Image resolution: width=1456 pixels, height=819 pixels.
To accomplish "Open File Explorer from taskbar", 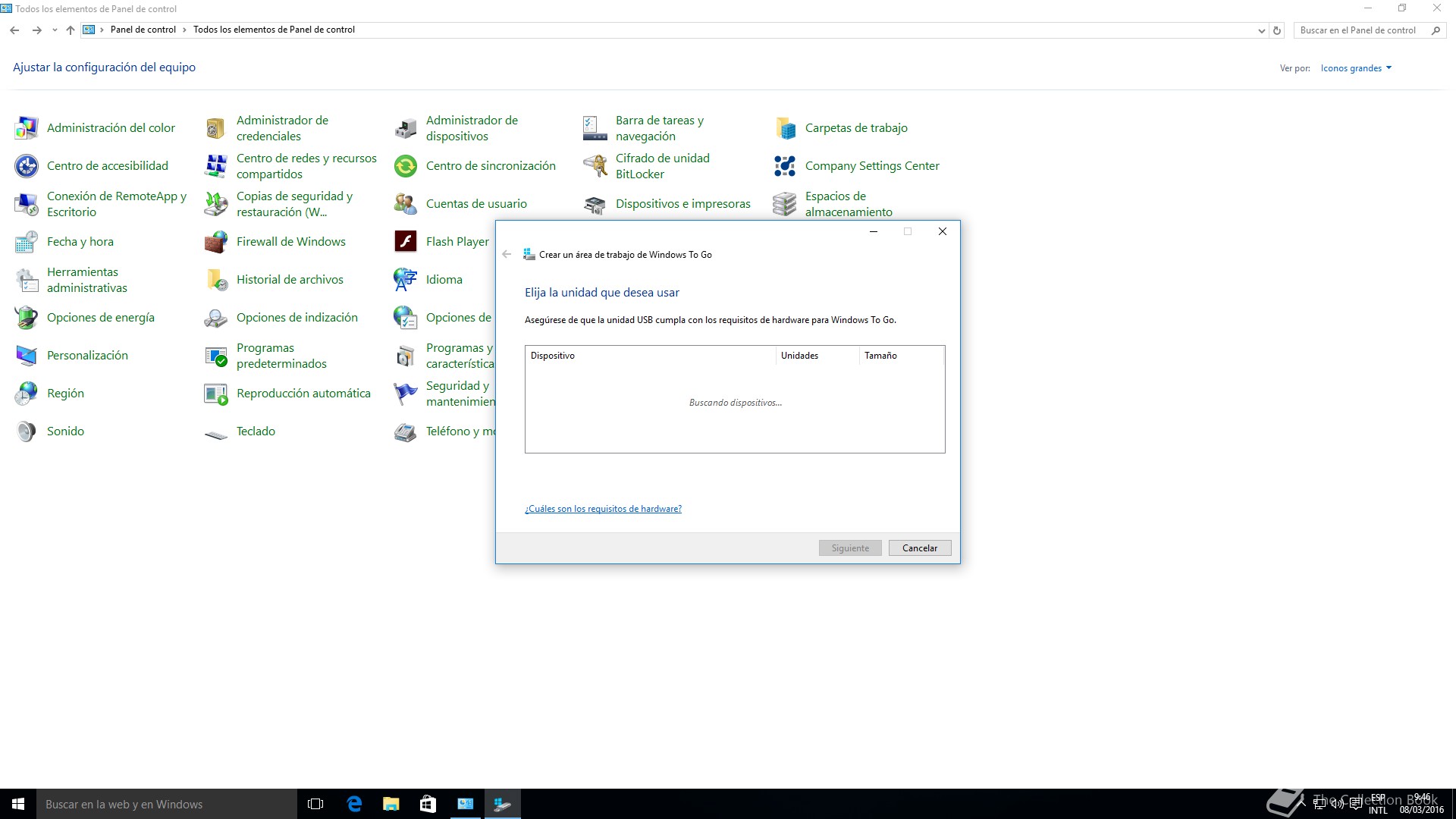I will click(391, 804).
